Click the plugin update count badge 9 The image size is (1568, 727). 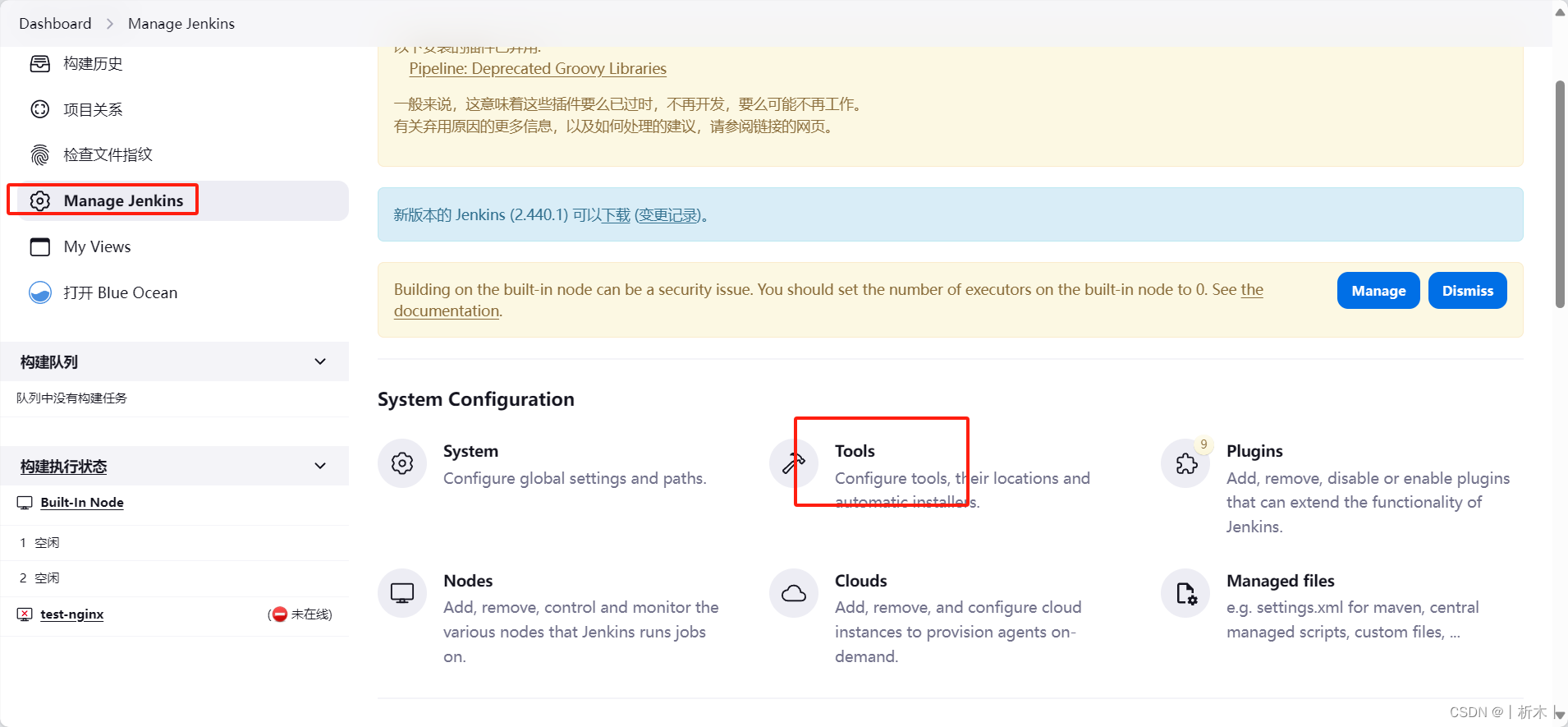tap(1204, 444)
